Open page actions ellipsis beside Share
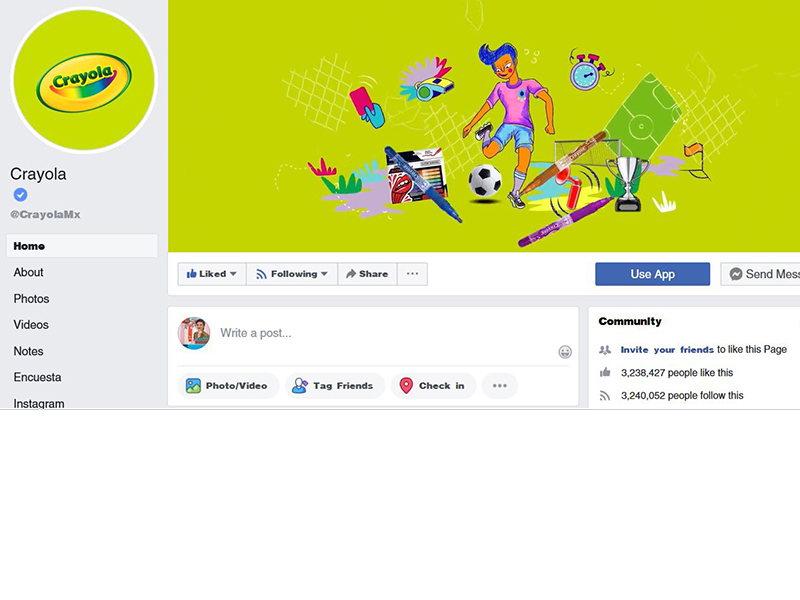Image resolution: width=800 pixels, height=600 pixels. pyautogui.click(x=412, y=274)
